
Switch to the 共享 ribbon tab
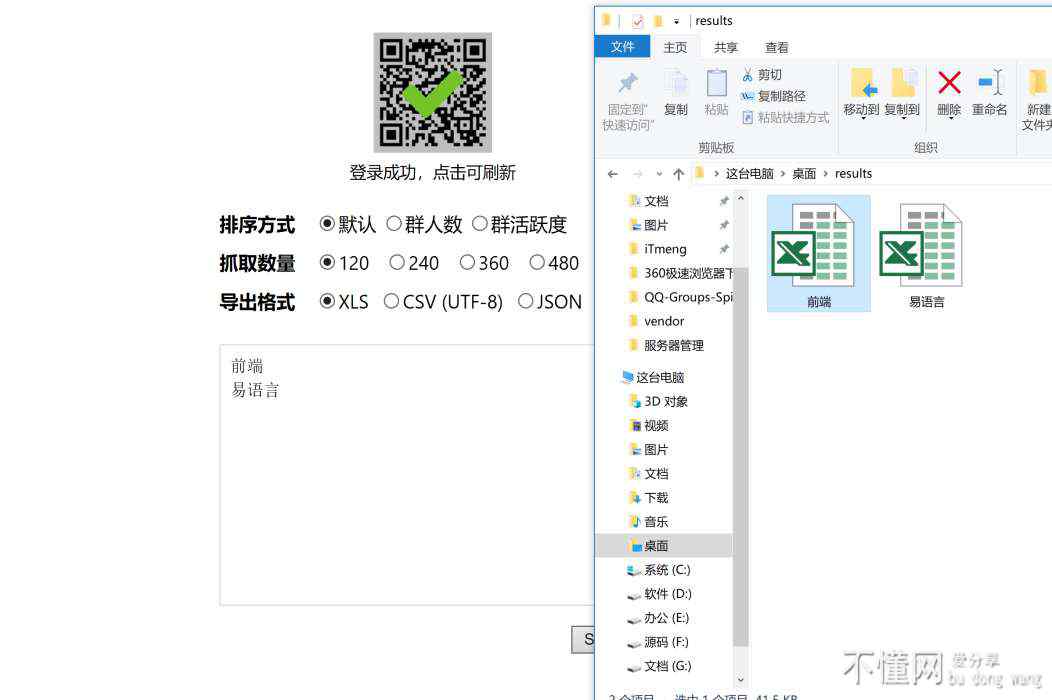726,47
